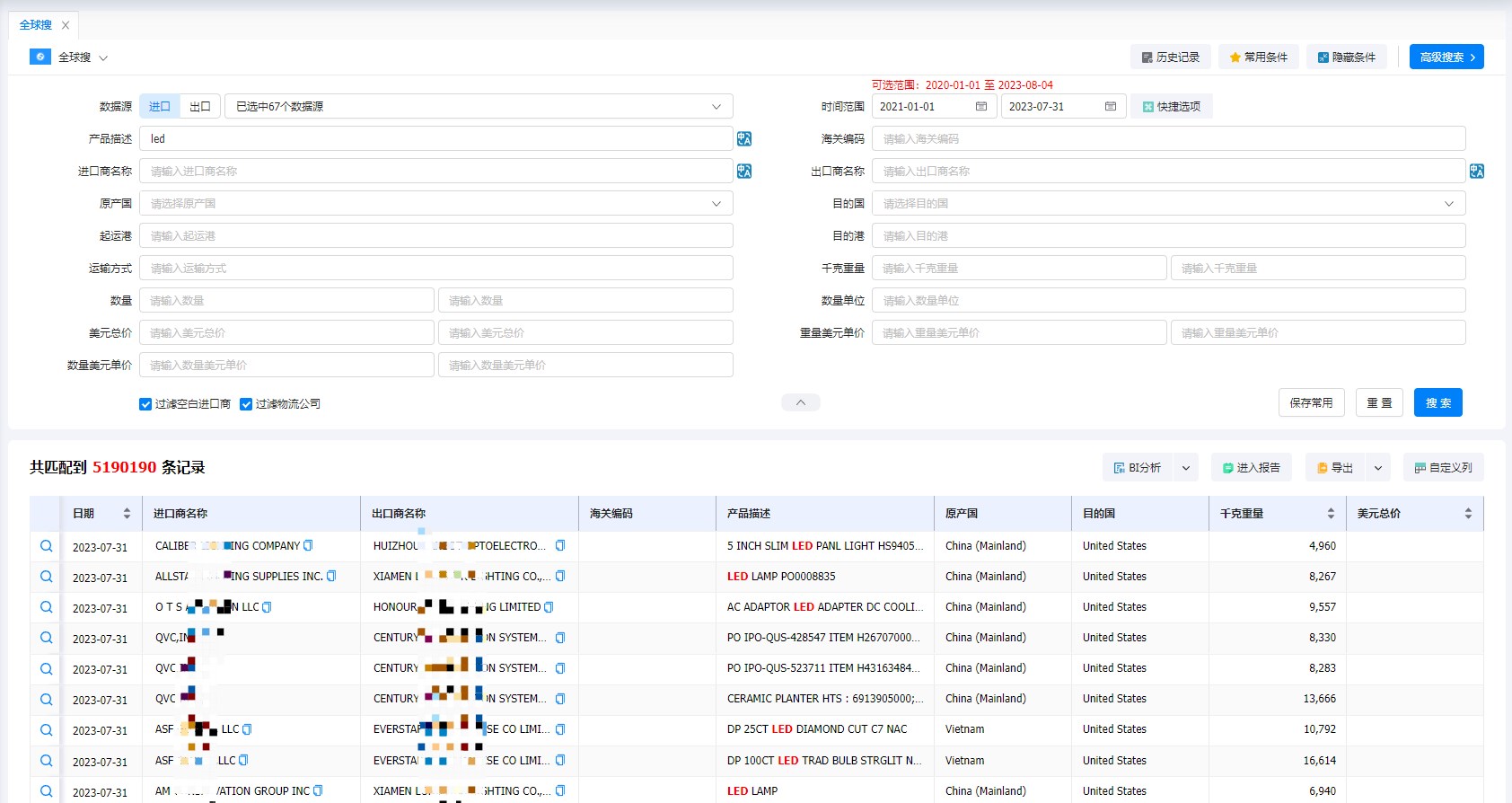The image size is (1512, 803).
Task: Click the blue 搜索 button
Action: tap(1438, 402)
